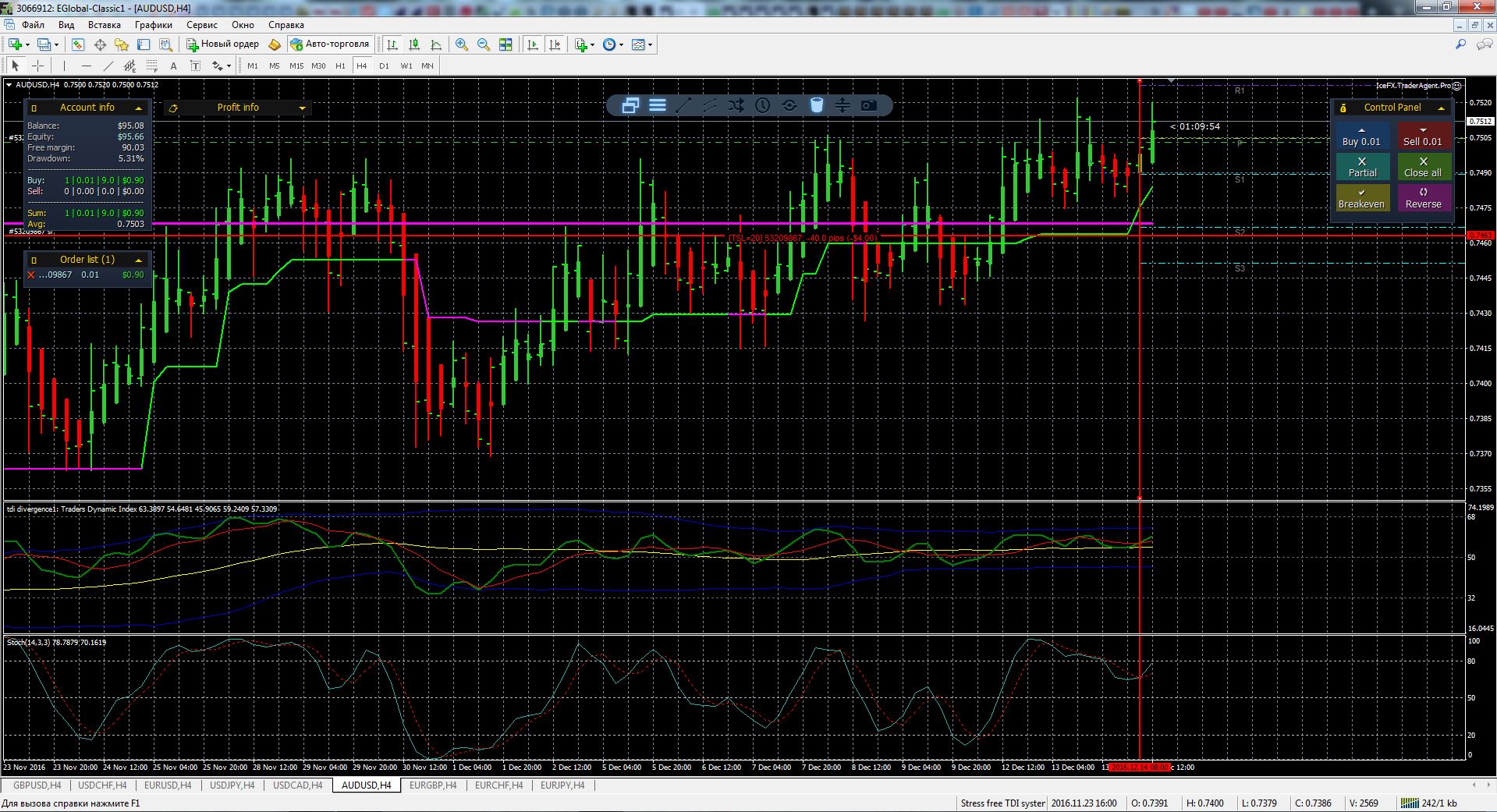Open the New Chart dropdown arrow
The width and height of the screenshot is (1497, 812).
pos(27,44)
